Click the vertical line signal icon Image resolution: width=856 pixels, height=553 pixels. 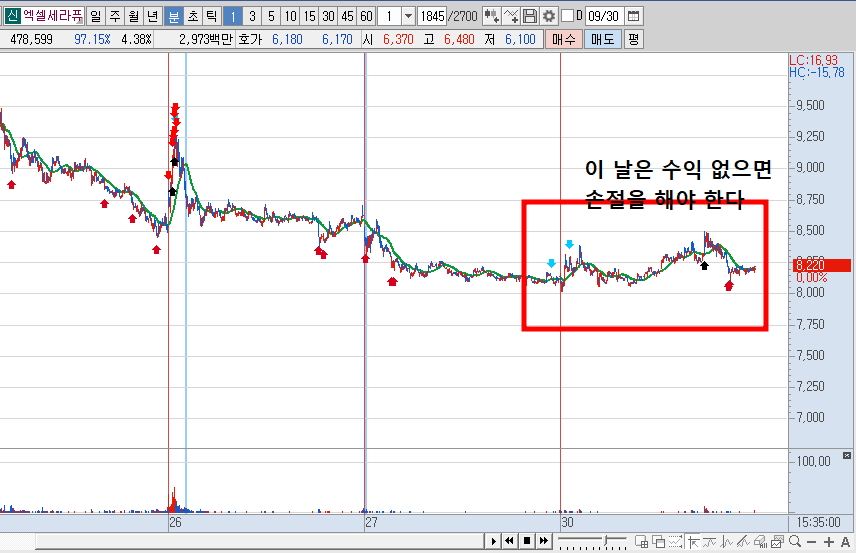pos(727,542)
